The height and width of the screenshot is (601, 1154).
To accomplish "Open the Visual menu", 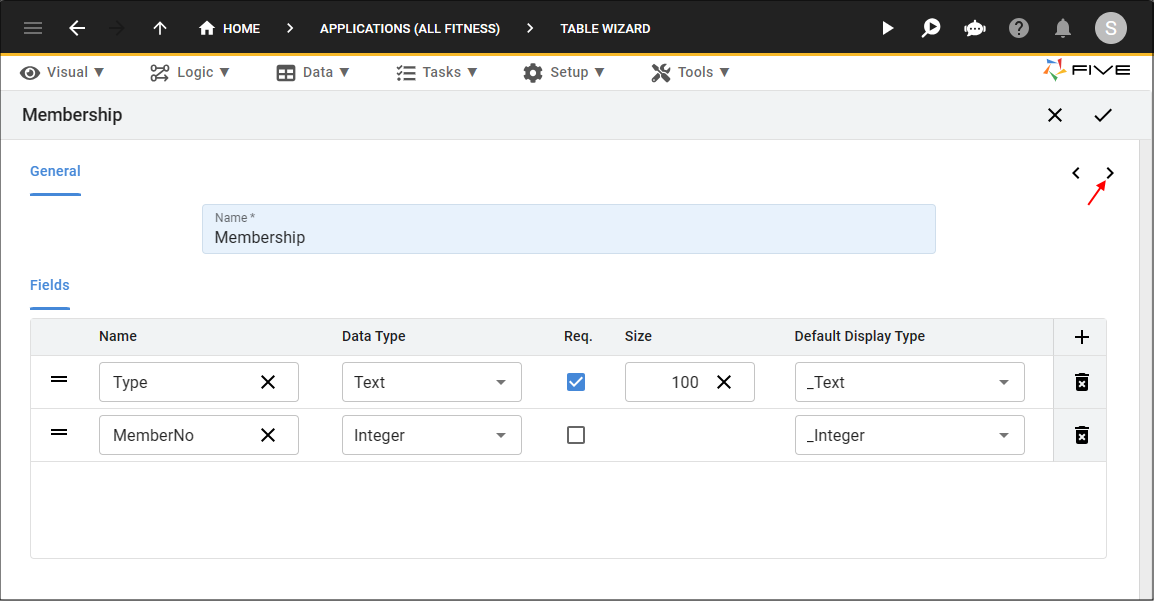I will pyautogui.click(x=62, y=72).
